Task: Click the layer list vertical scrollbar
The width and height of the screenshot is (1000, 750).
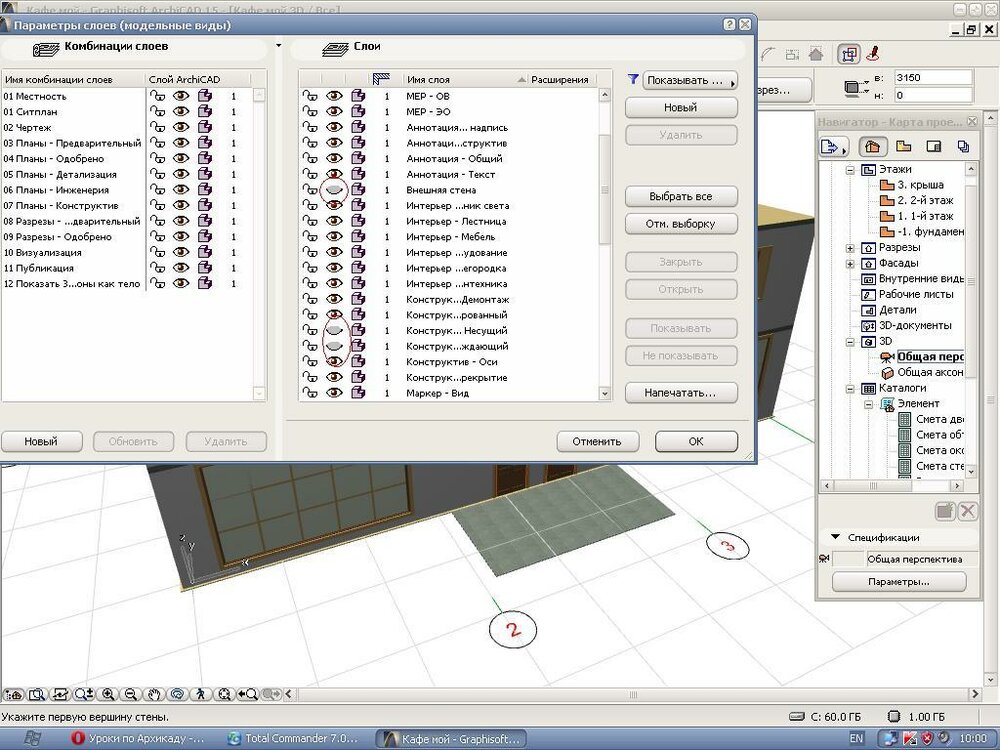Action: (604, 190)
